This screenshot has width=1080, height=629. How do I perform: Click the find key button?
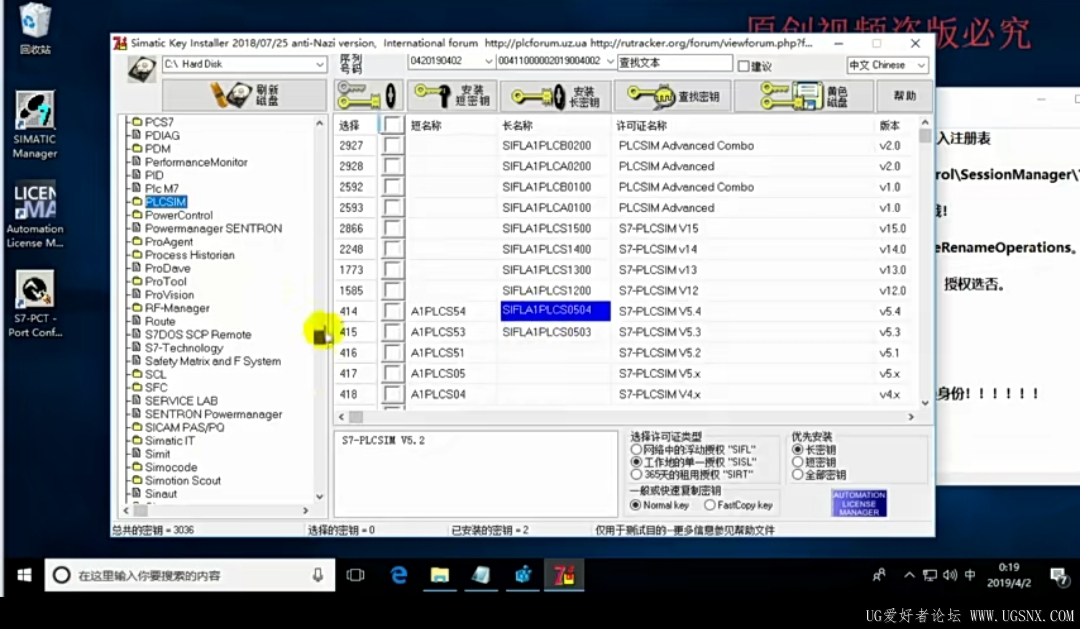(672, 96)
